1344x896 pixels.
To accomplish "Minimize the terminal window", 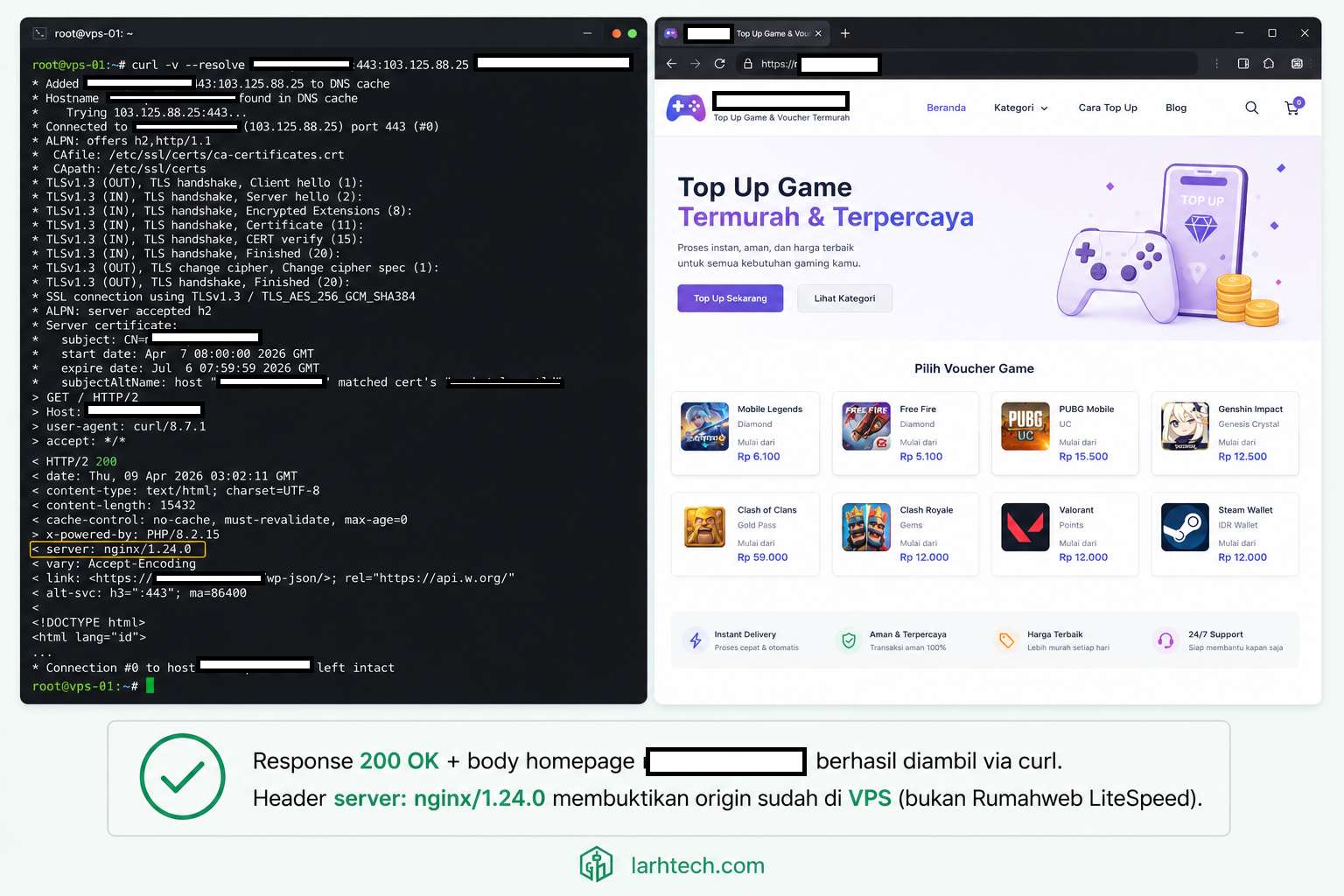I will pos(587,33).
